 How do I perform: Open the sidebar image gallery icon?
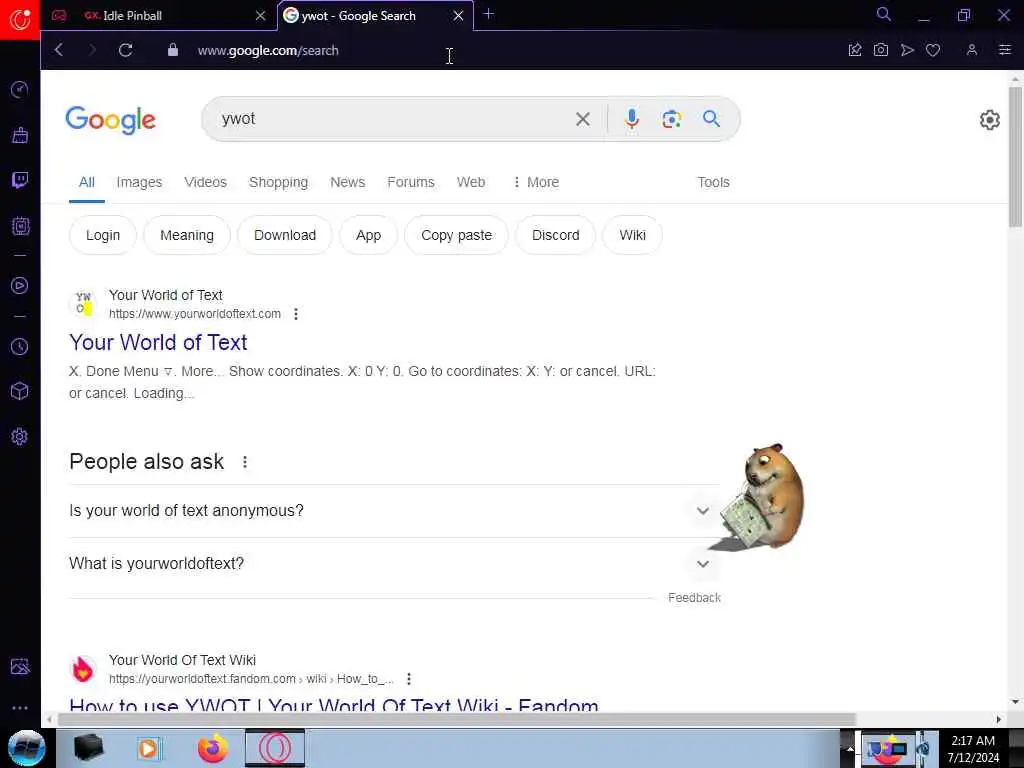tap(20, 666)
